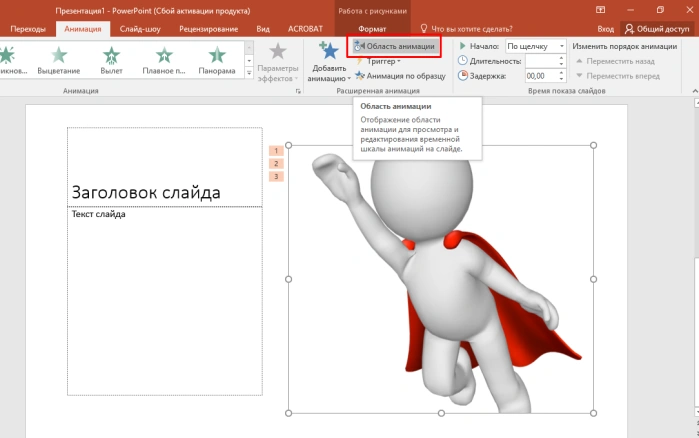Click the Общий доступ button
The image size is (699, 438).
click(657, 29)
